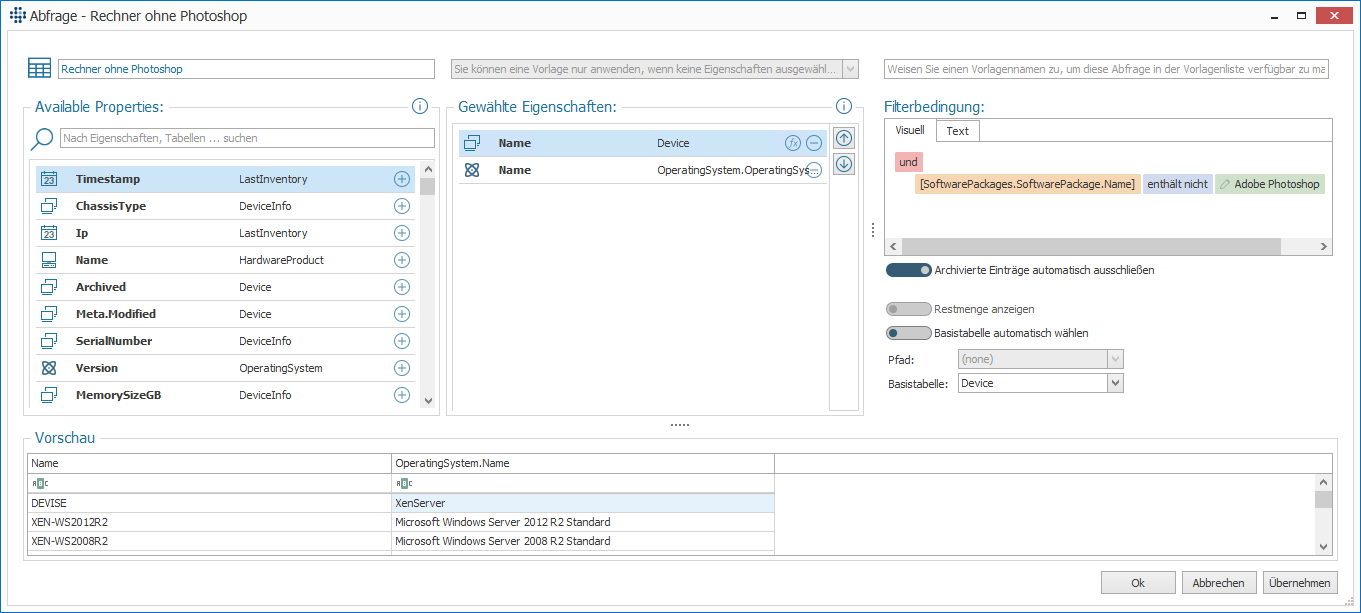Click the Übernehmen button

coord(1300,583)
